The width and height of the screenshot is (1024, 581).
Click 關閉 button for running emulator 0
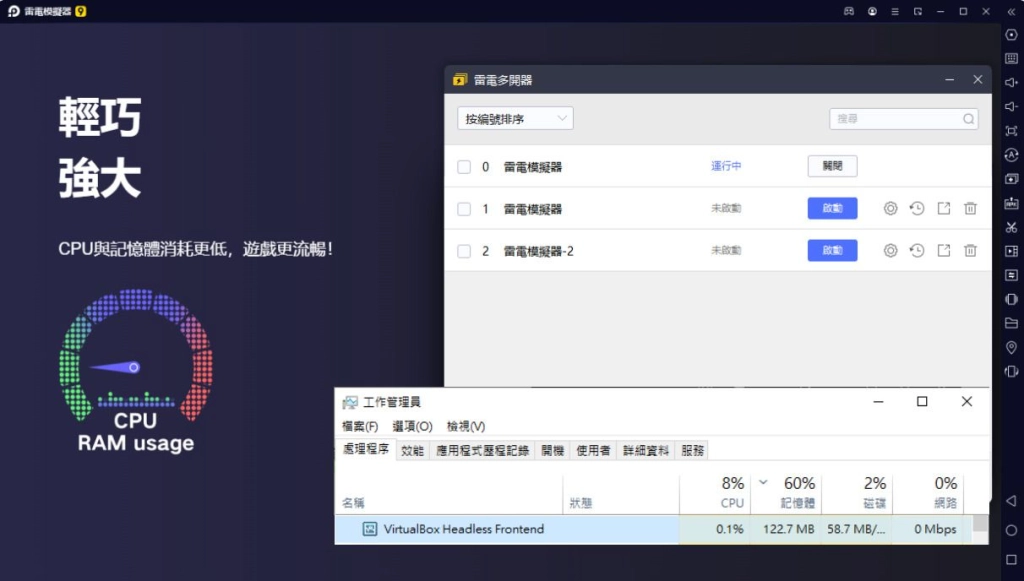click(832, 166)
